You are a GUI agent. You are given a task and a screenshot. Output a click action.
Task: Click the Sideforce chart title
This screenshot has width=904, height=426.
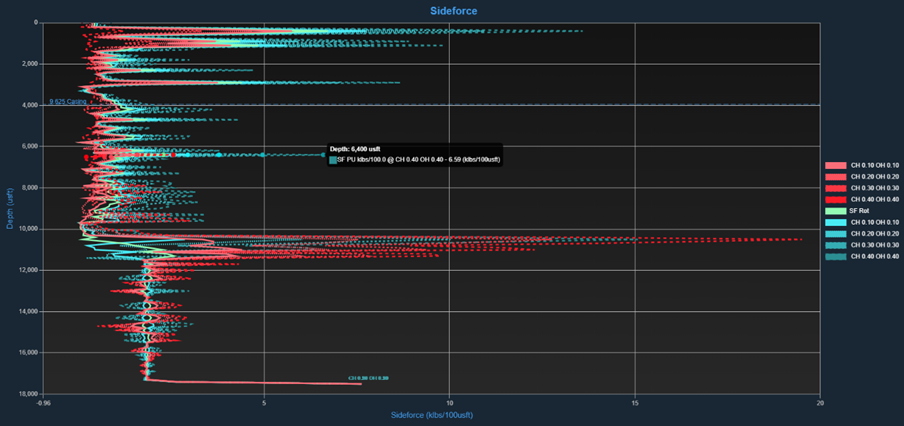click(x=453, y=10)
